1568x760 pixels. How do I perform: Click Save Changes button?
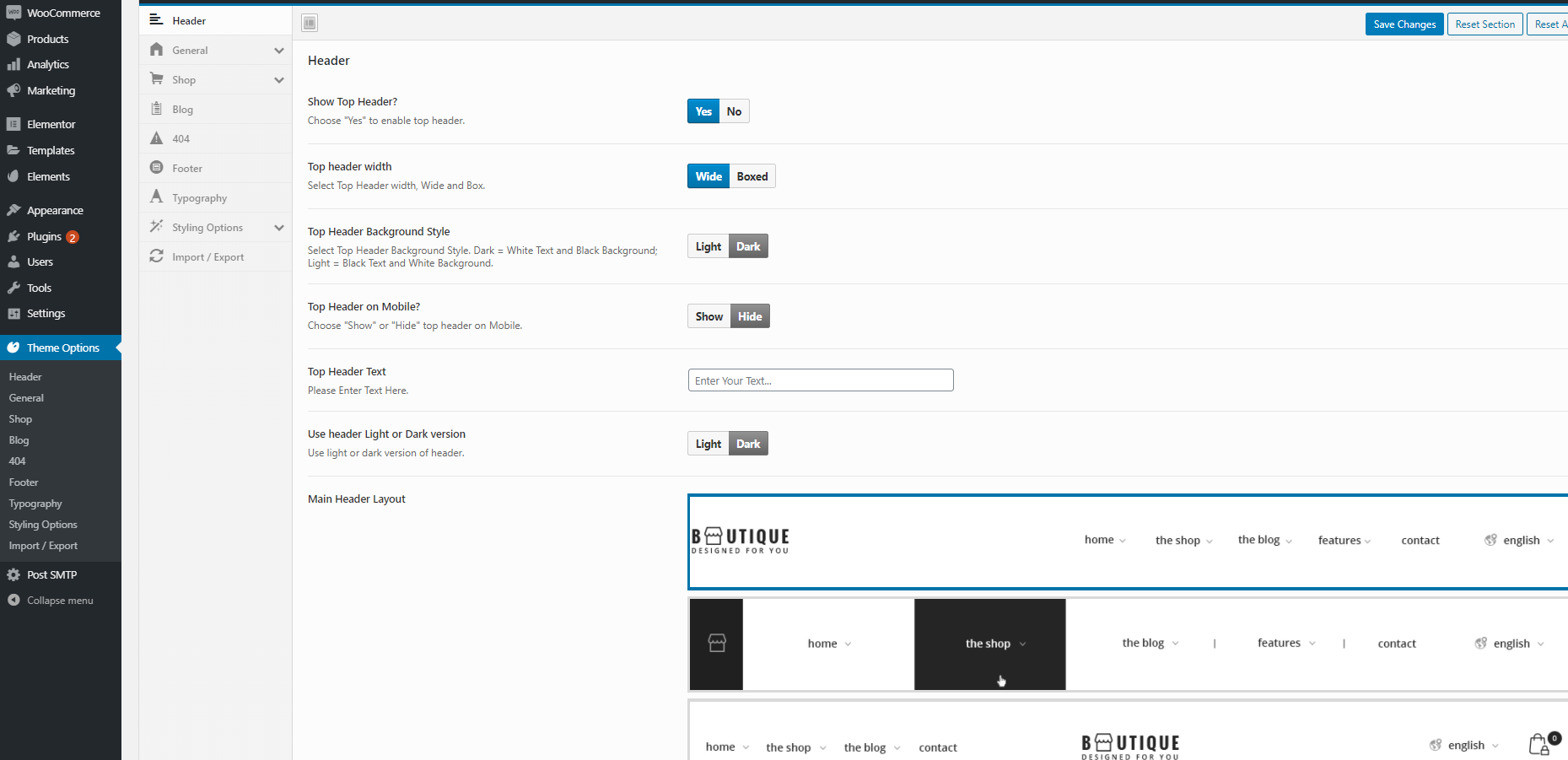click(1404, 24)
